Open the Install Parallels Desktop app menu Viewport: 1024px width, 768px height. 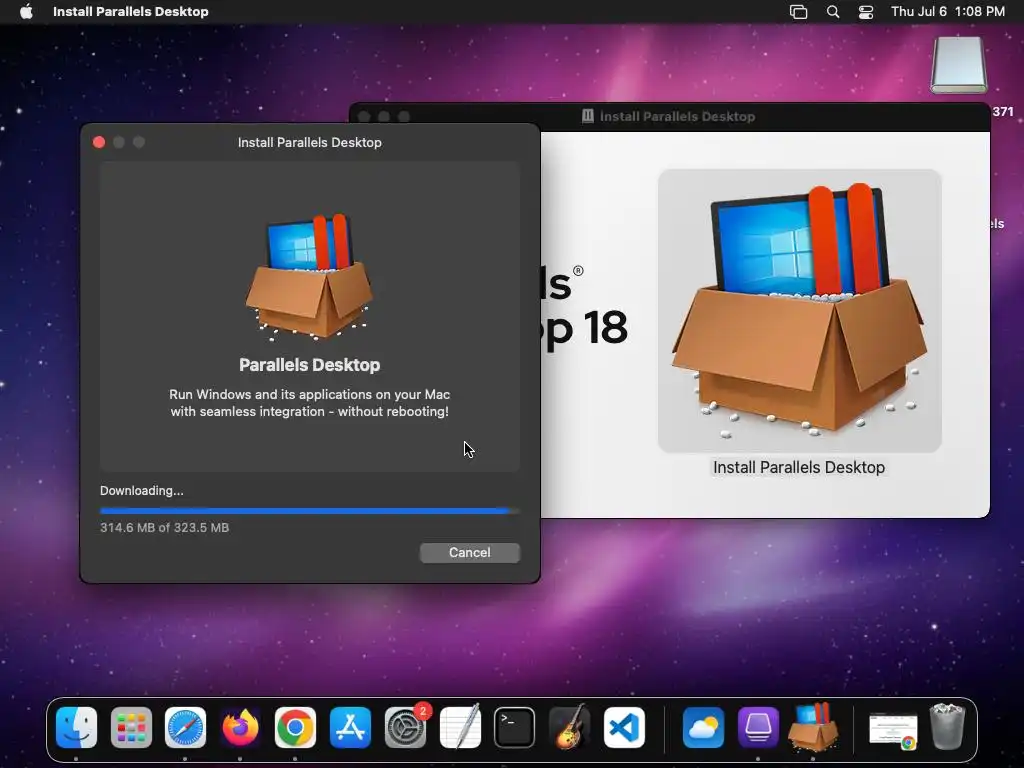131,12
